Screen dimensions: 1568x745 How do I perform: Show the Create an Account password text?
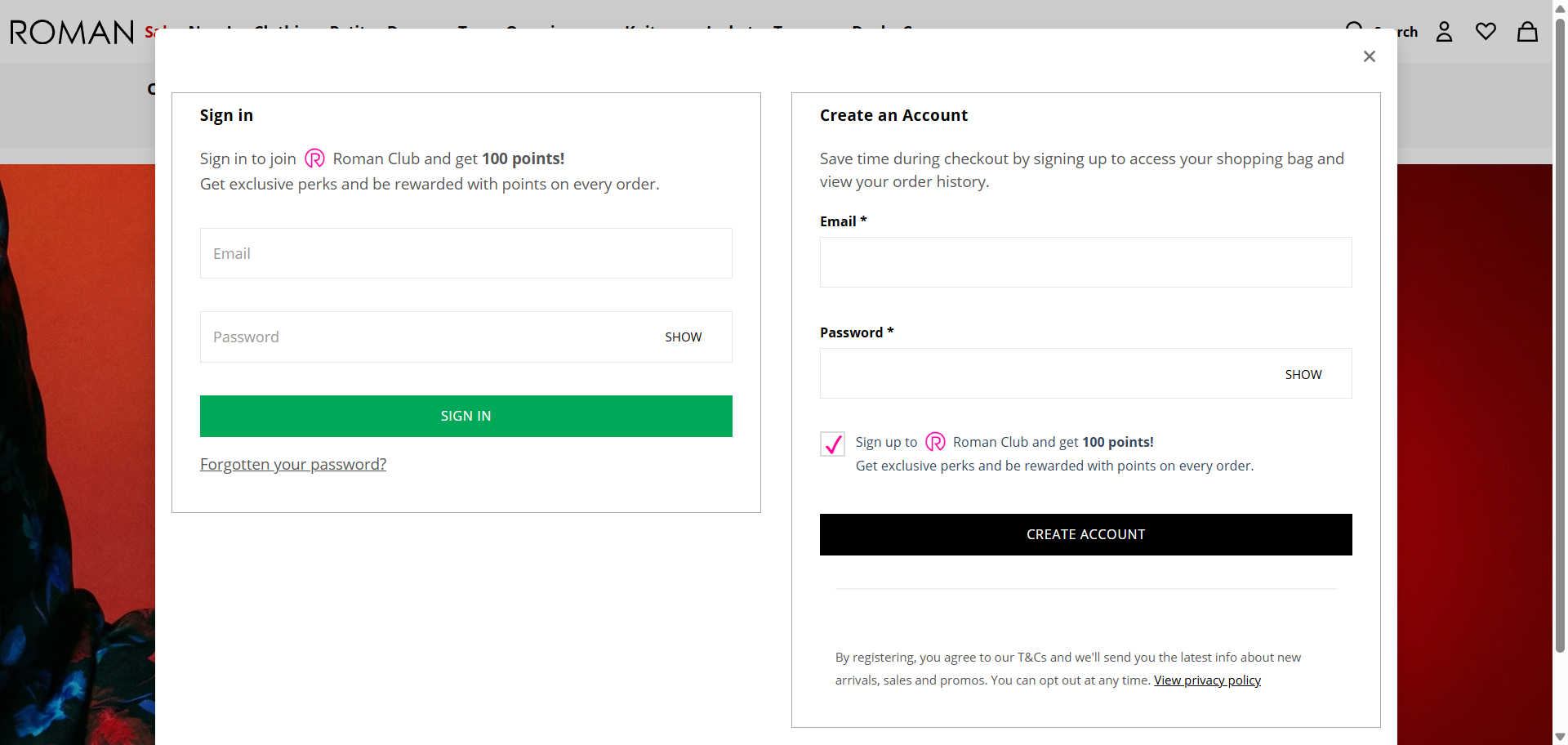[x=1303, y=375]
